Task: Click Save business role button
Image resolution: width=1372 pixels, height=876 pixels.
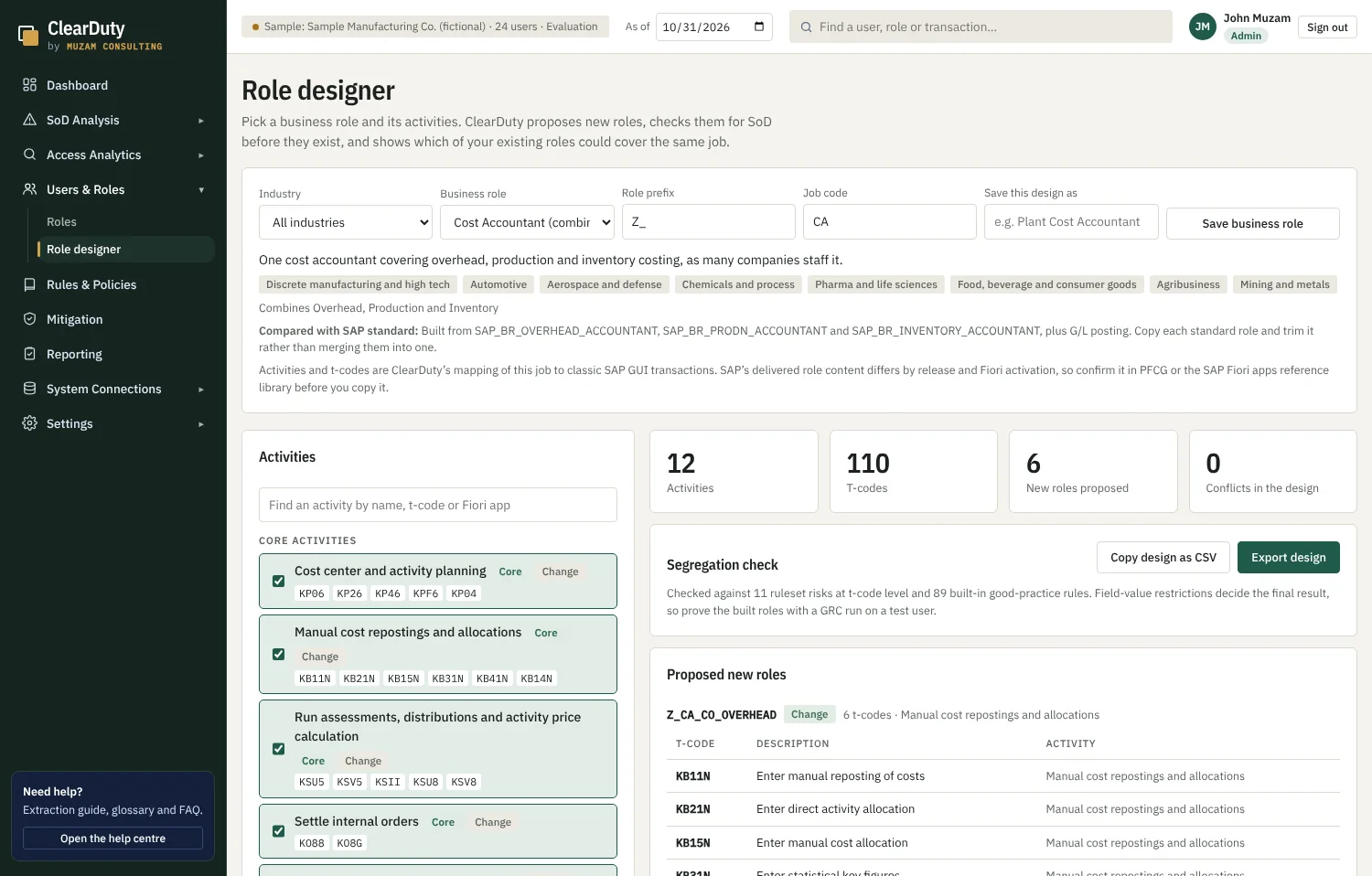Action: [1252, 223]
